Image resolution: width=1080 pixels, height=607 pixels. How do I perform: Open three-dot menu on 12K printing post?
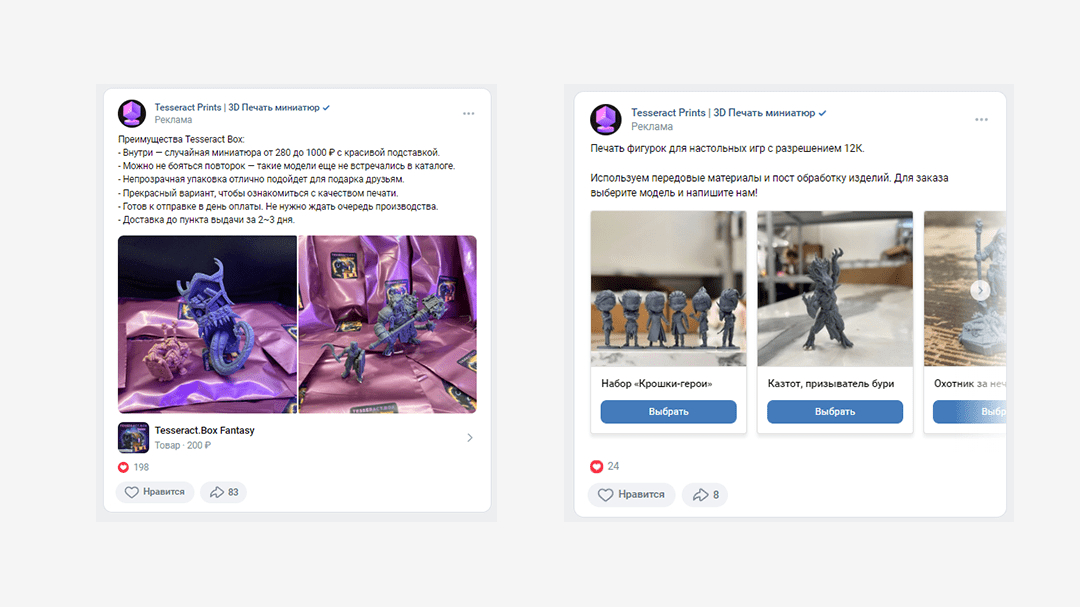coord(982,120)
